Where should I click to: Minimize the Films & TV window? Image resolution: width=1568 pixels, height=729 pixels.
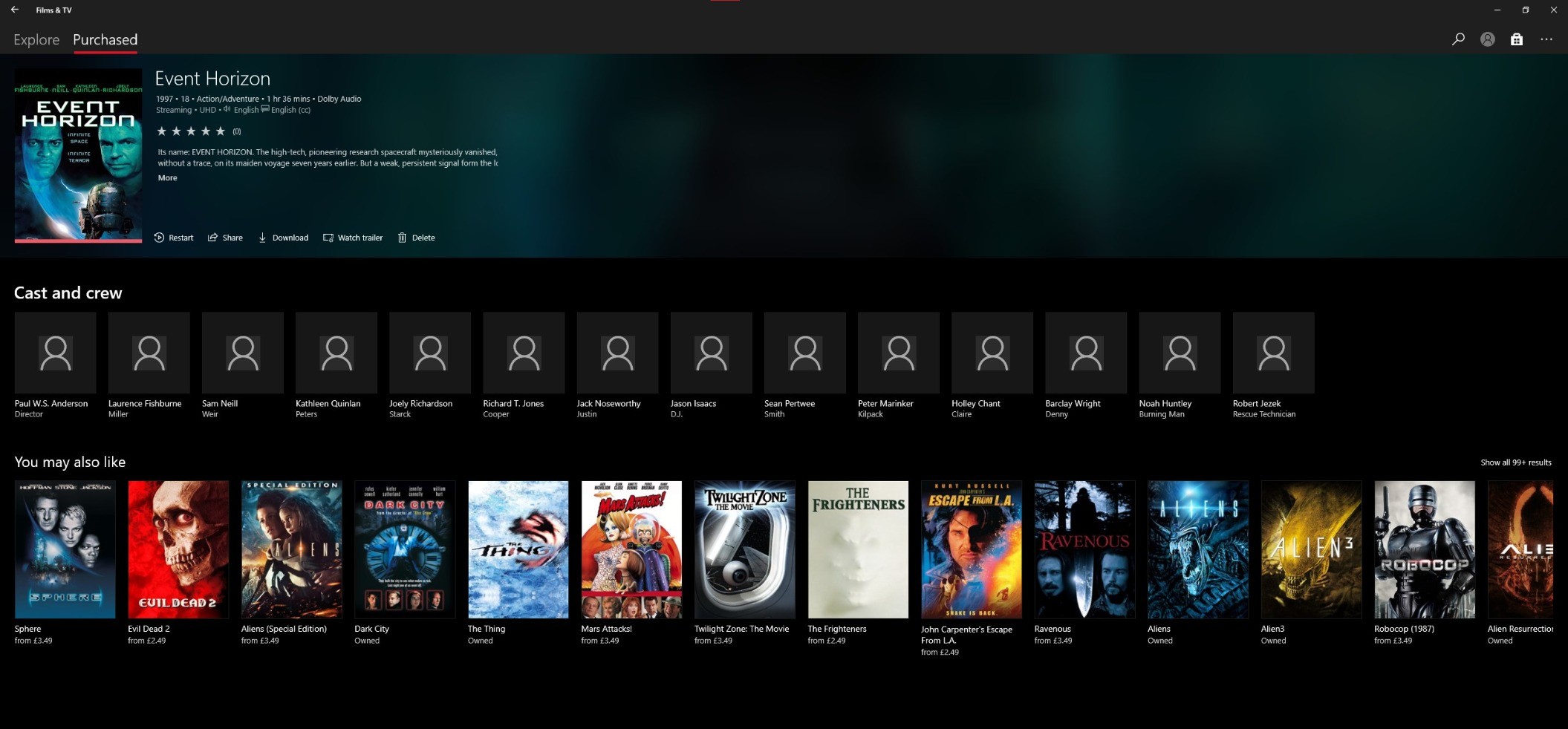click(1497, 10)
